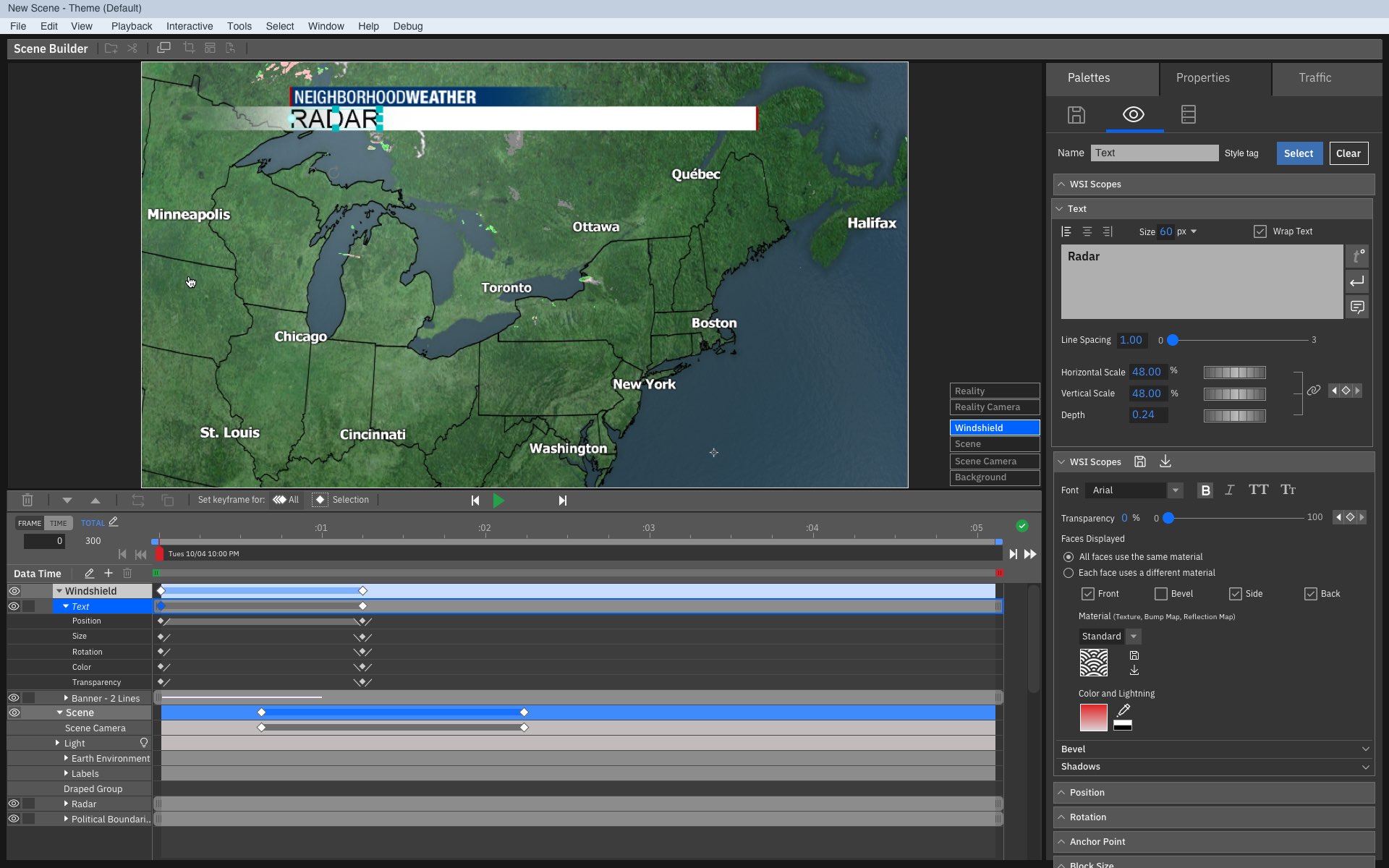Click the Bold formatting icon for the font
The width and height of the screenshot is (1389, 868).
click(x=1205, y=490)
